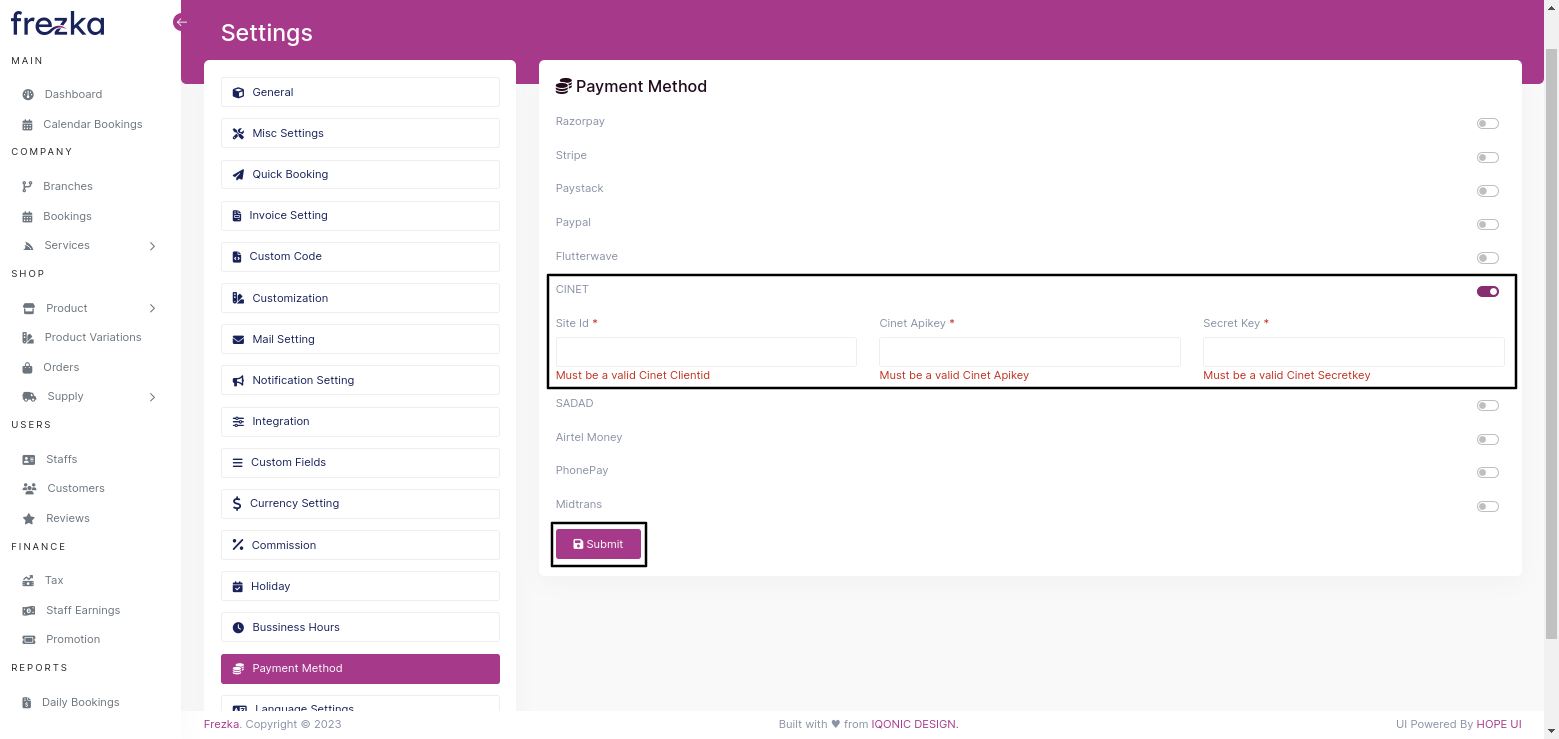Click the Promotion icon in sidebar

tap(28, 640)
